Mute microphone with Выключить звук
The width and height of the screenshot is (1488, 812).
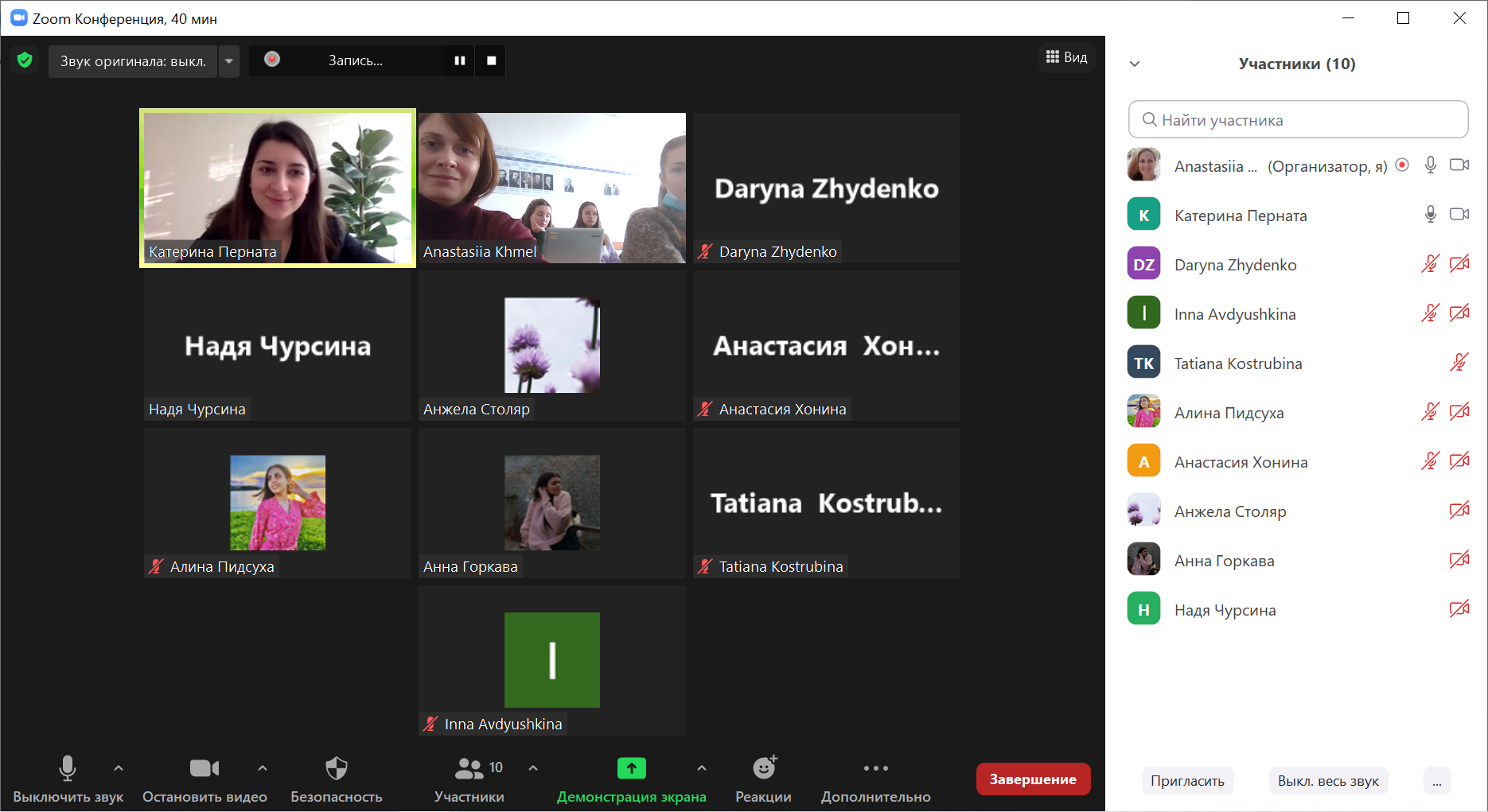click(68, 779)
